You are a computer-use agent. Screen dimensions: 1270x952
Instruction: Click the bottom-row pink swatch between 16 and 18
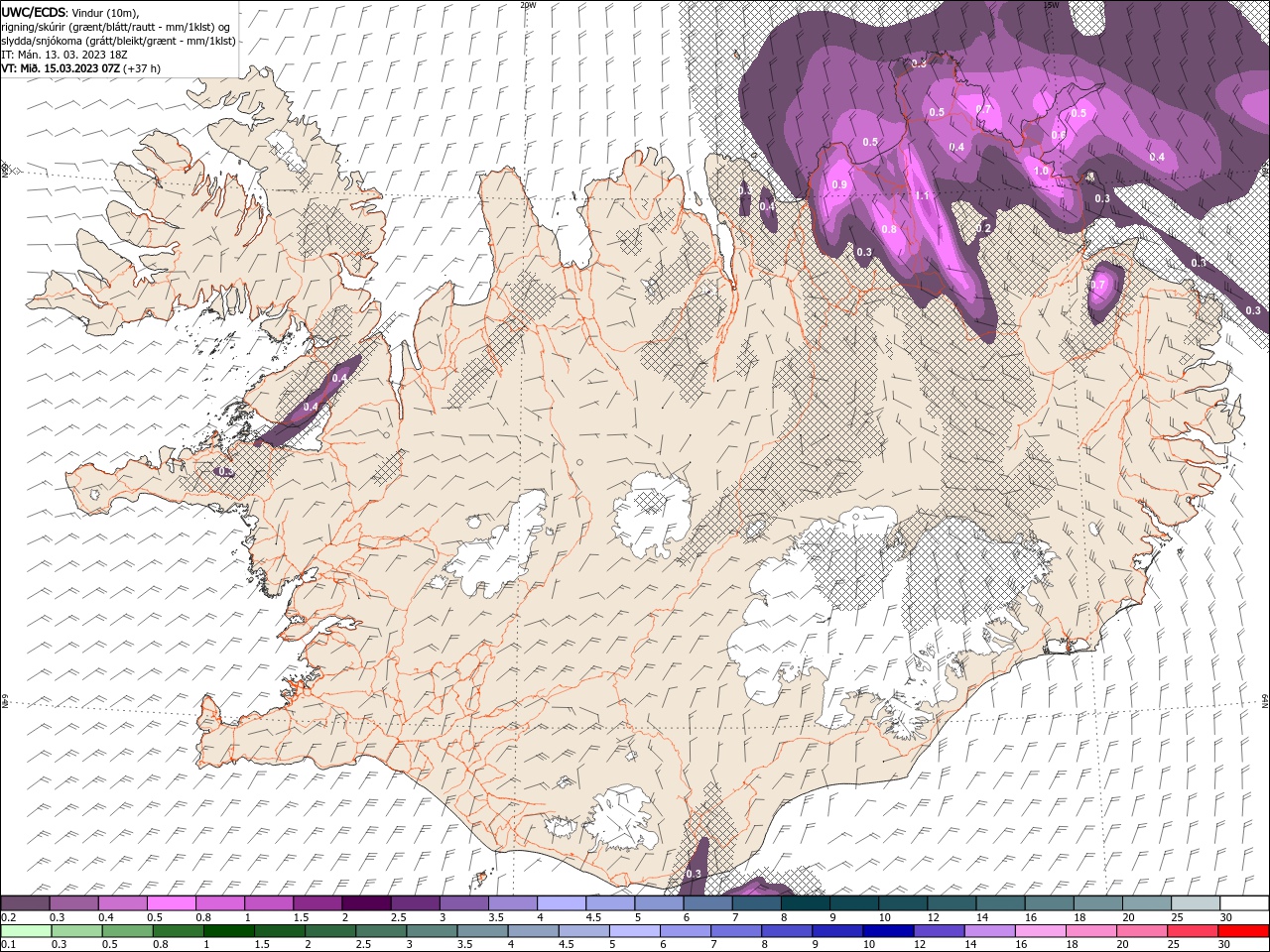(x=1041, y=930)
